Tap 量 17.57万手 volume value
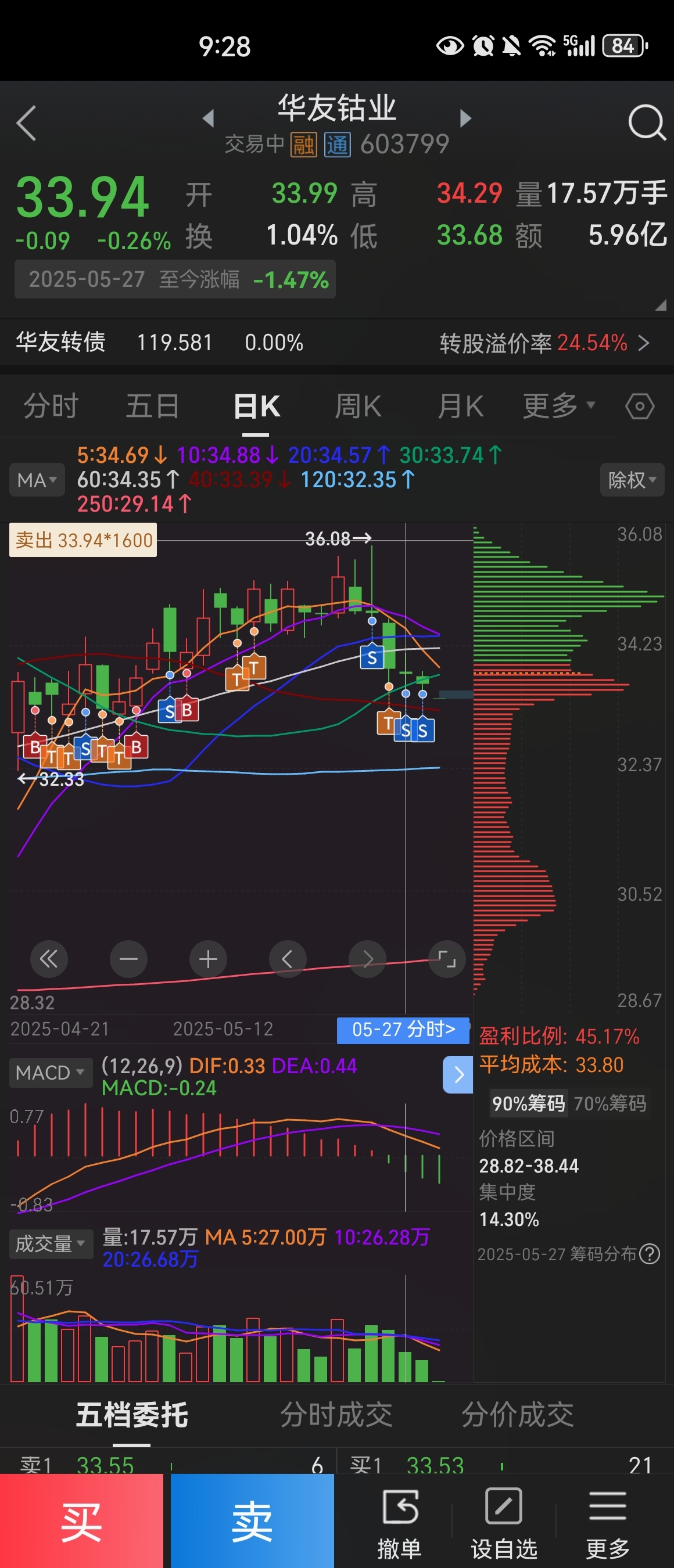This screenshot has height=1568, width=674. pyautogui.click(x=607, y=193)
